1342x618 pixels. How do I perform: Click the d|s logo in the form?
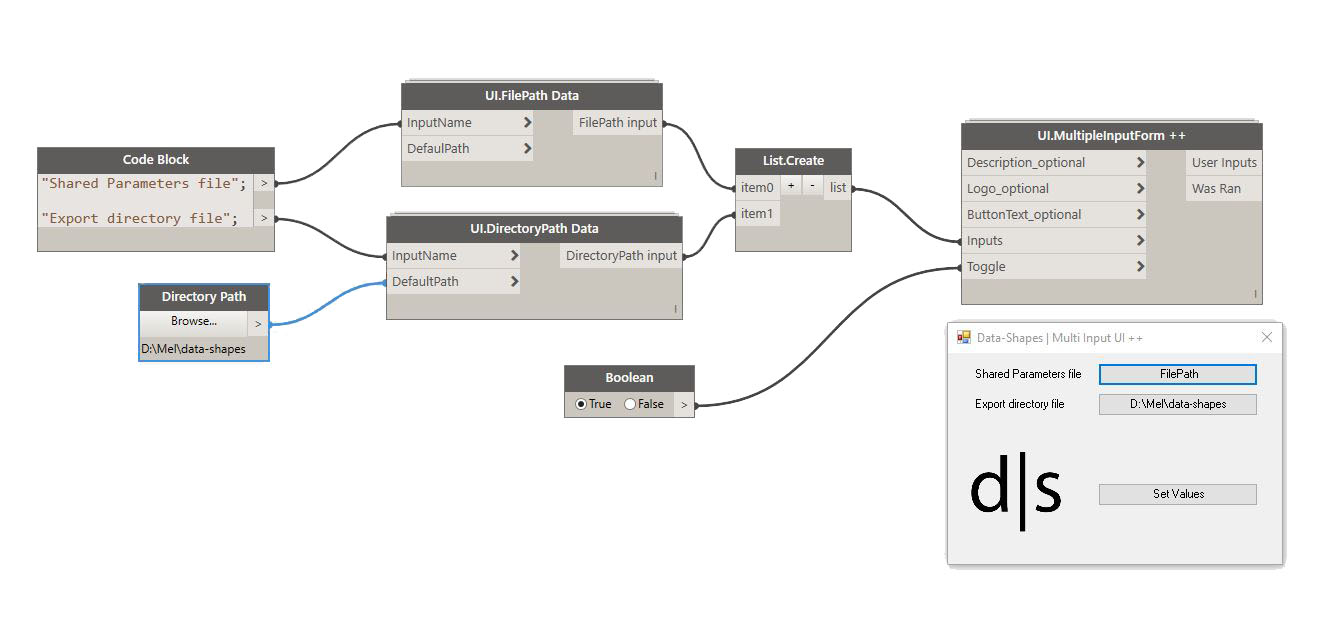point(1015,492)
